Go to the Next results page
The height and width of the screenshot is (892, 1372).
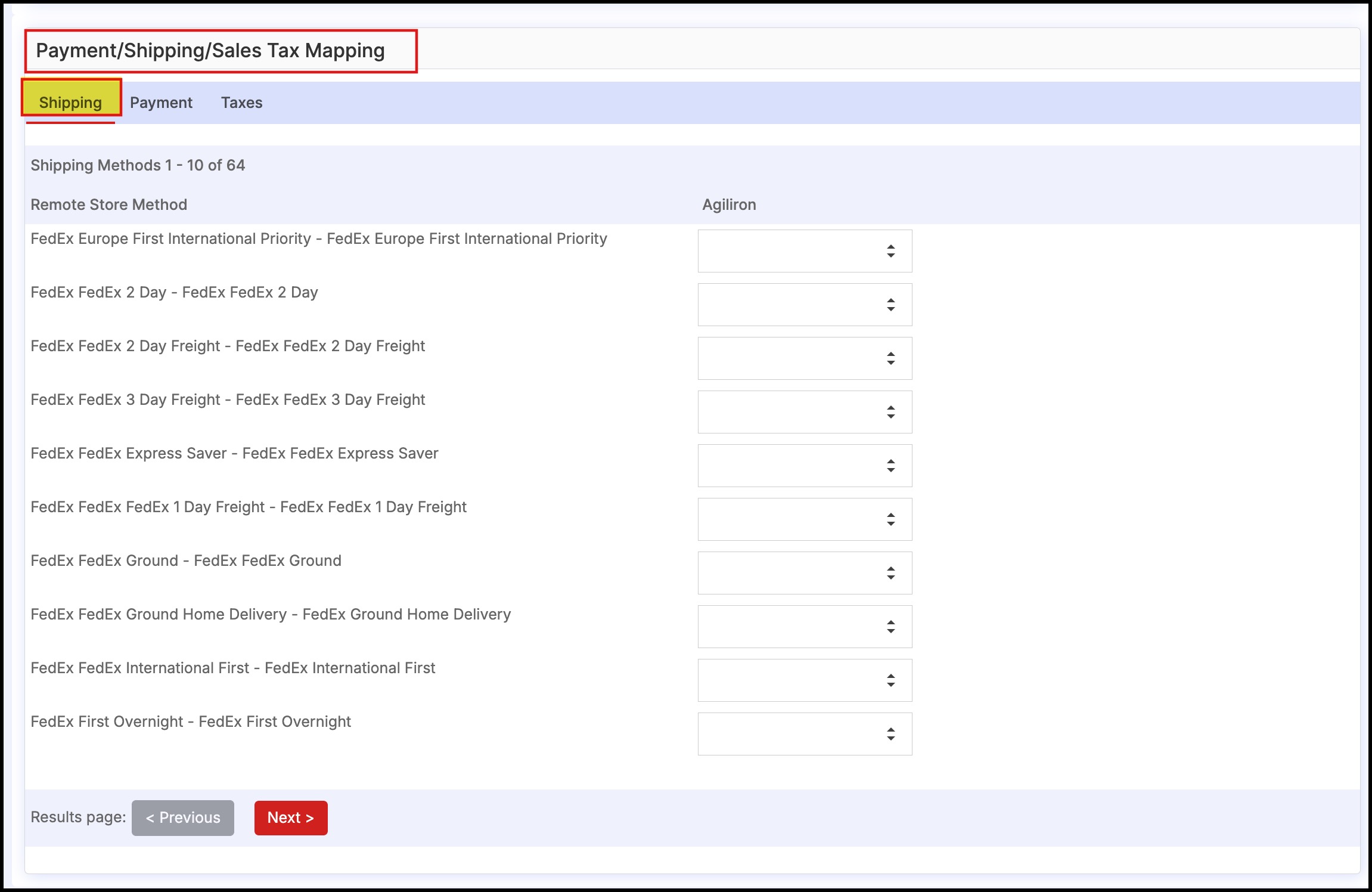pyautogui.click(x=290, y=817)
